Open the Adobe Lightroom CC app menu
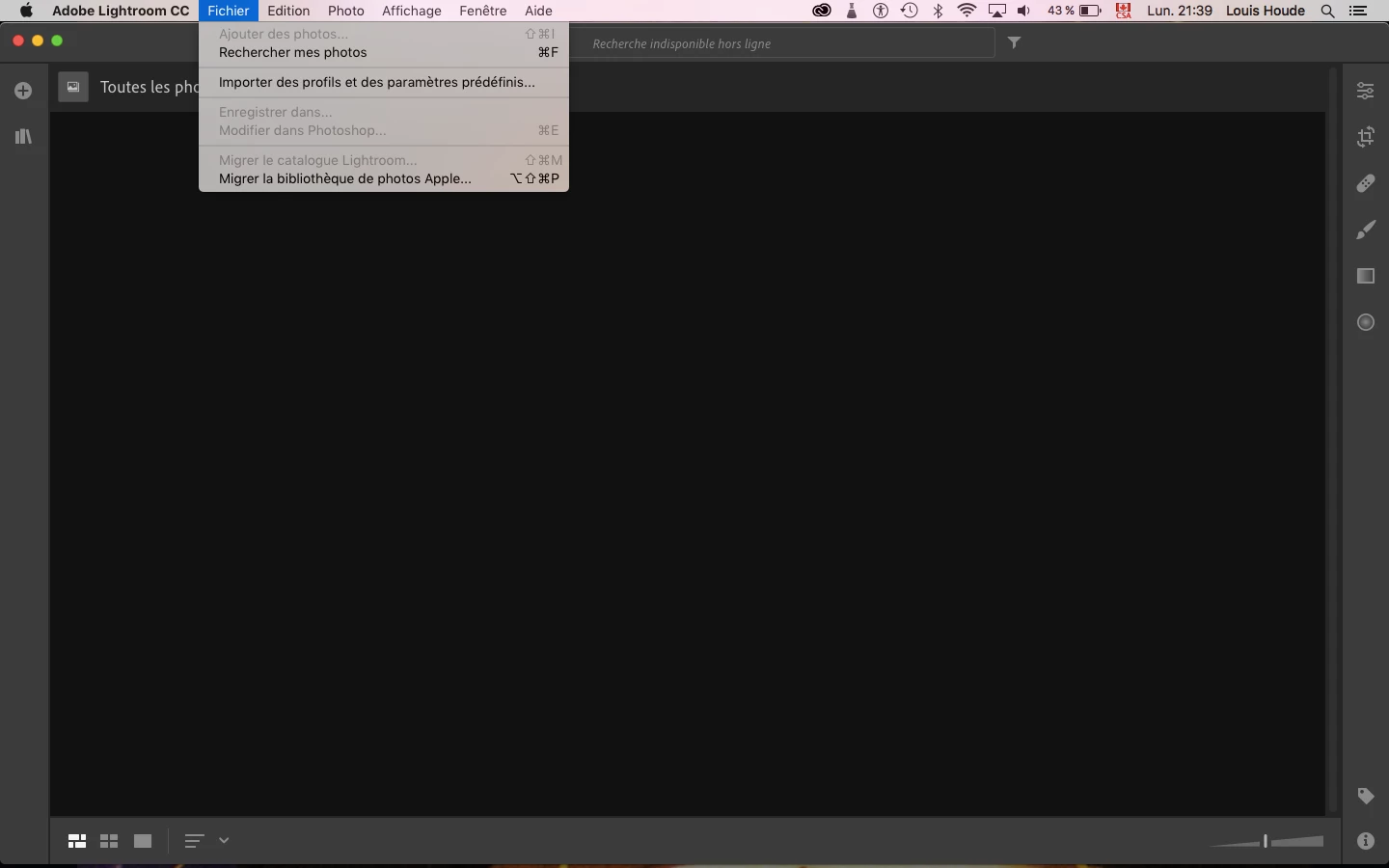 (x=121, y=11)
